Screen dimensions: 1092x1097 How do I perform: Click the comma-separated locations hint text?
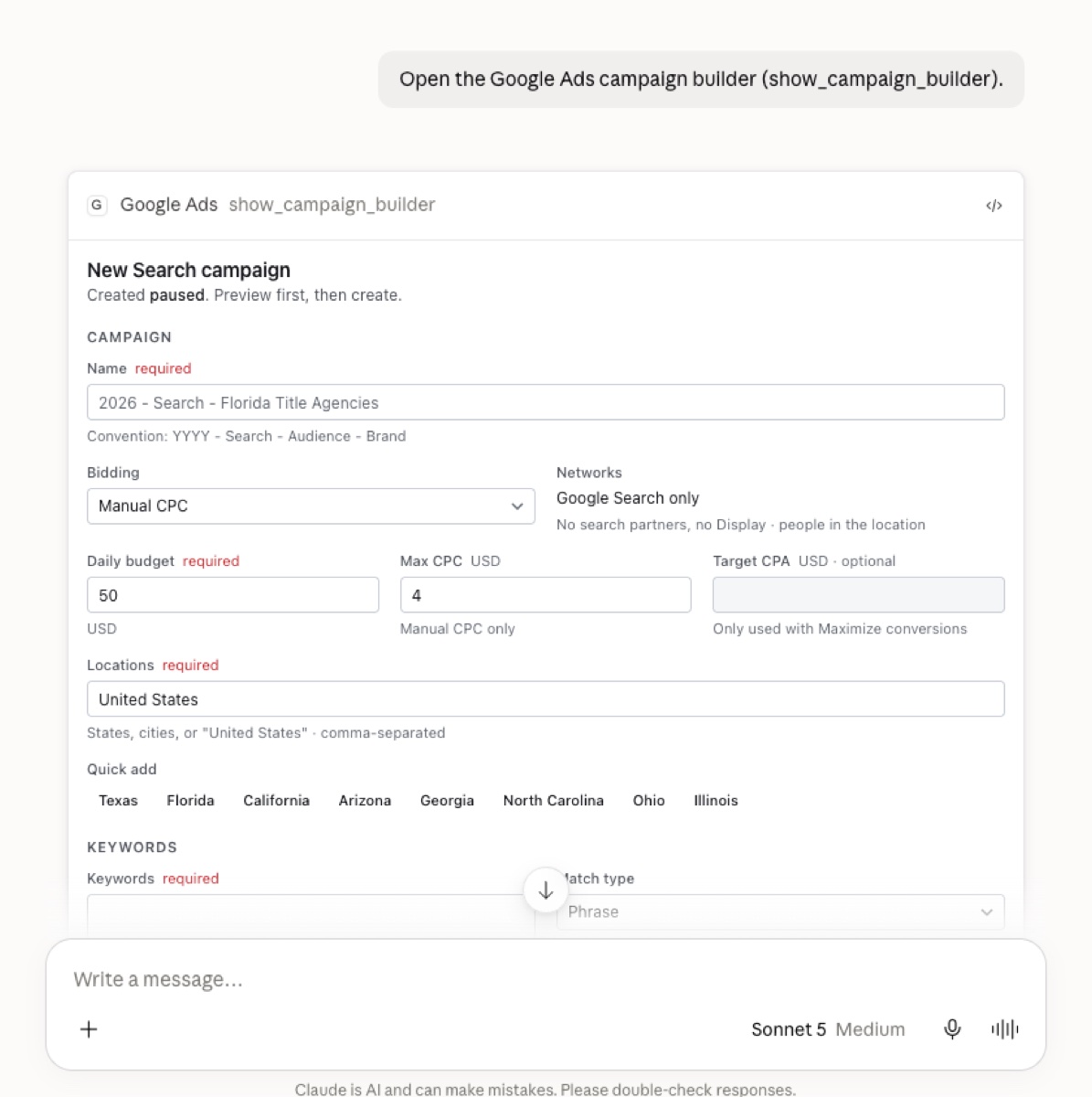click(x=266, y=733)
